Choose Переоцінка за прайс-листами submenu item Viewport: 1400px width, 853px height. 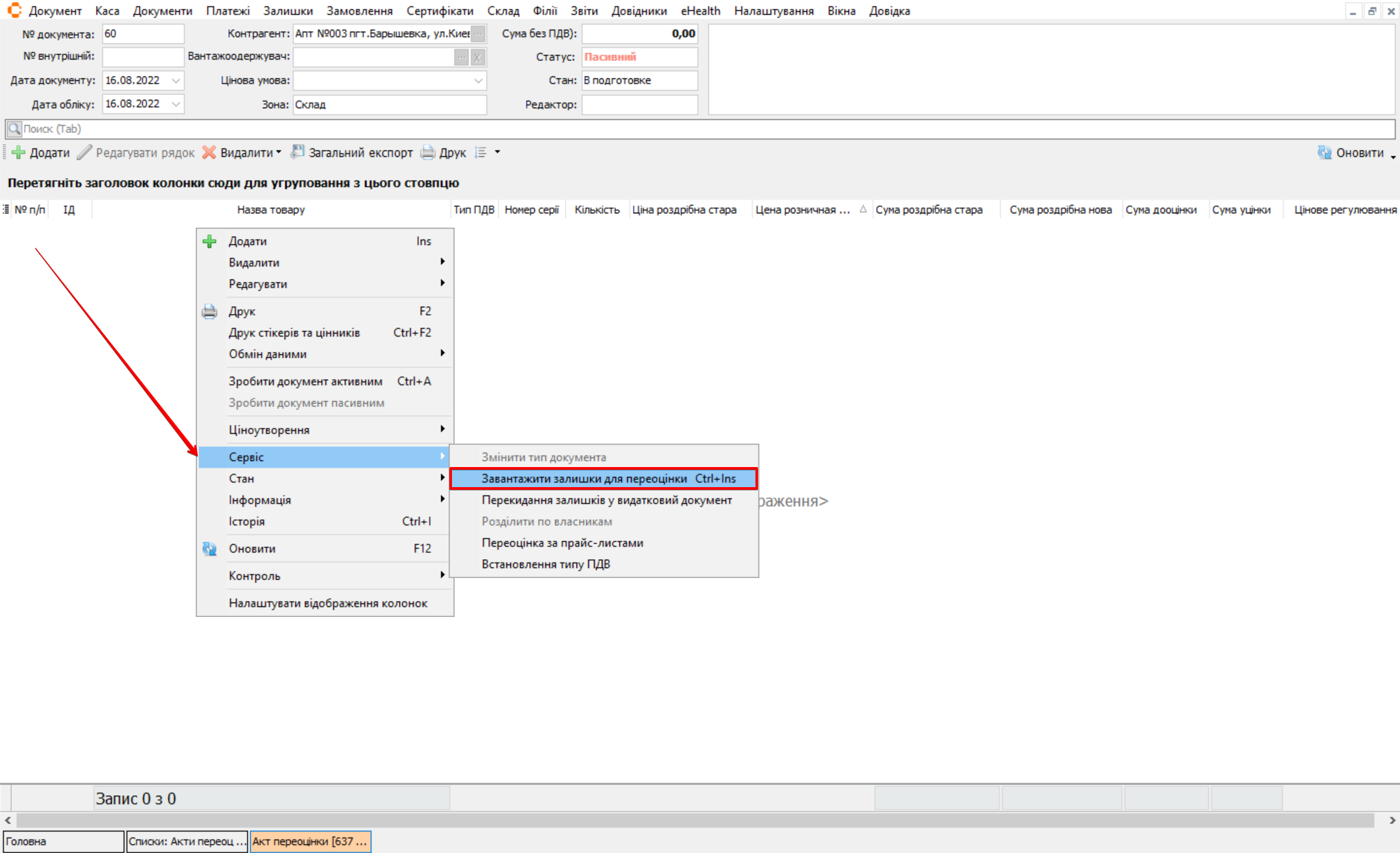[562, 543]
